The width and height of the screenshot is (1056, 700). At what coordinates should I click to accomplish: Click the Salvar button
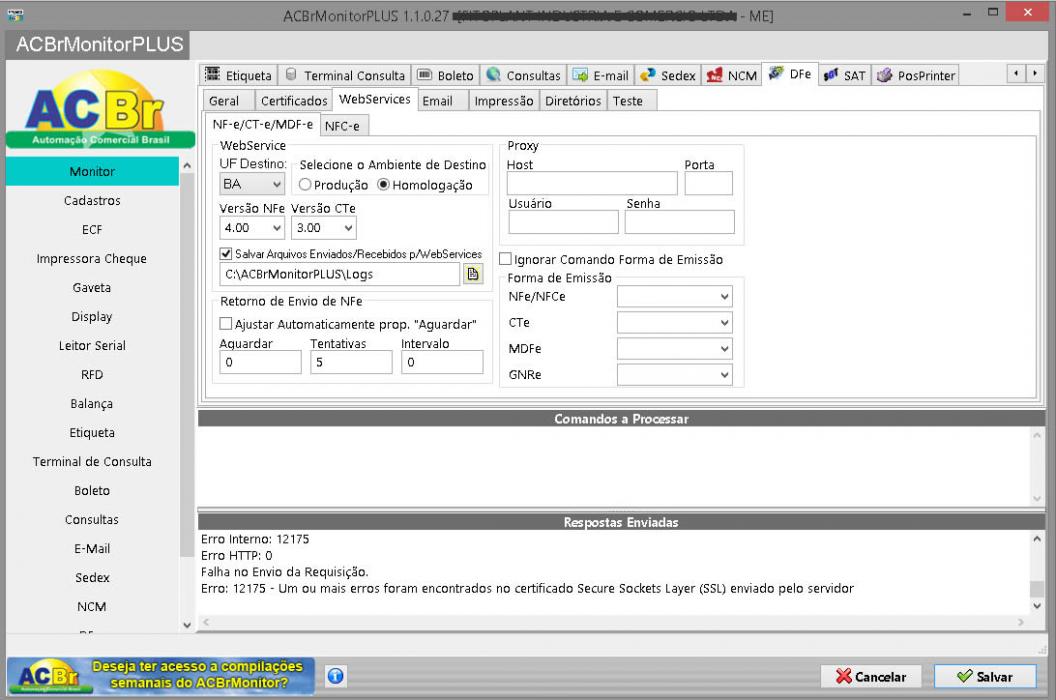[985, 676]
